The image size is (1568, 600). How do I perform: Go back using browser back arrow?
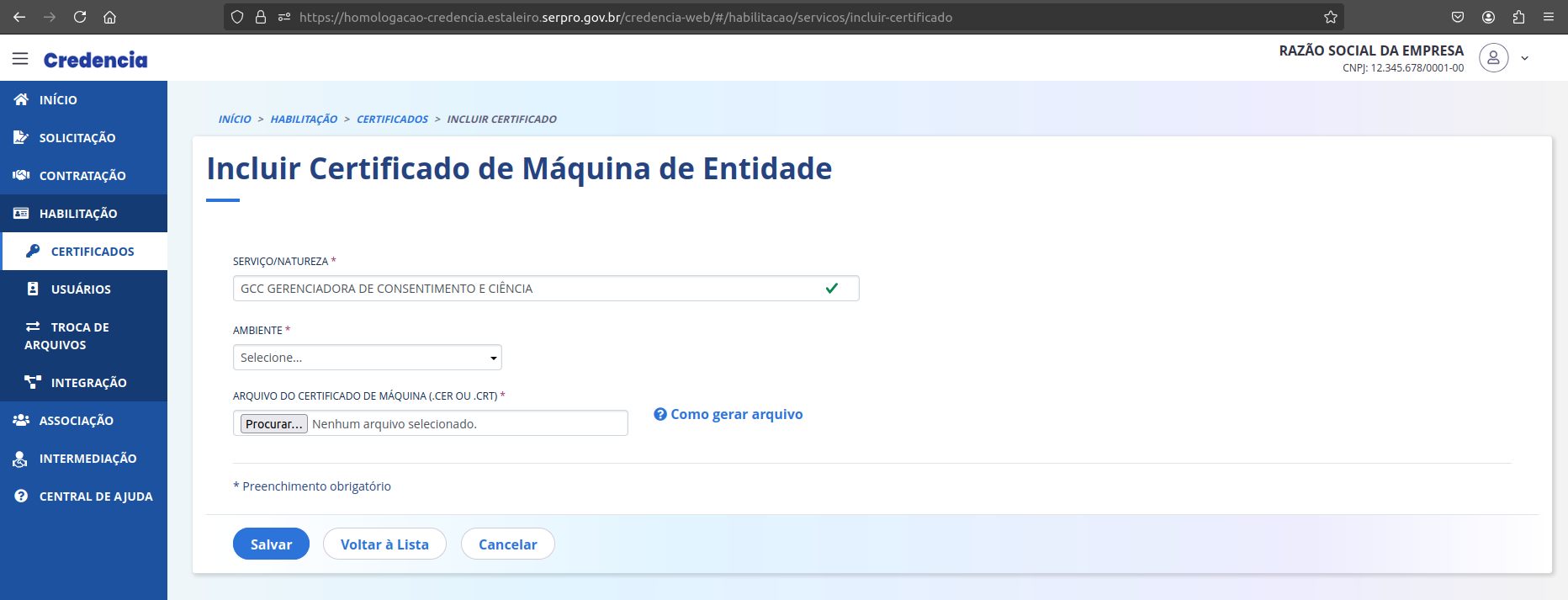(19, 17)
